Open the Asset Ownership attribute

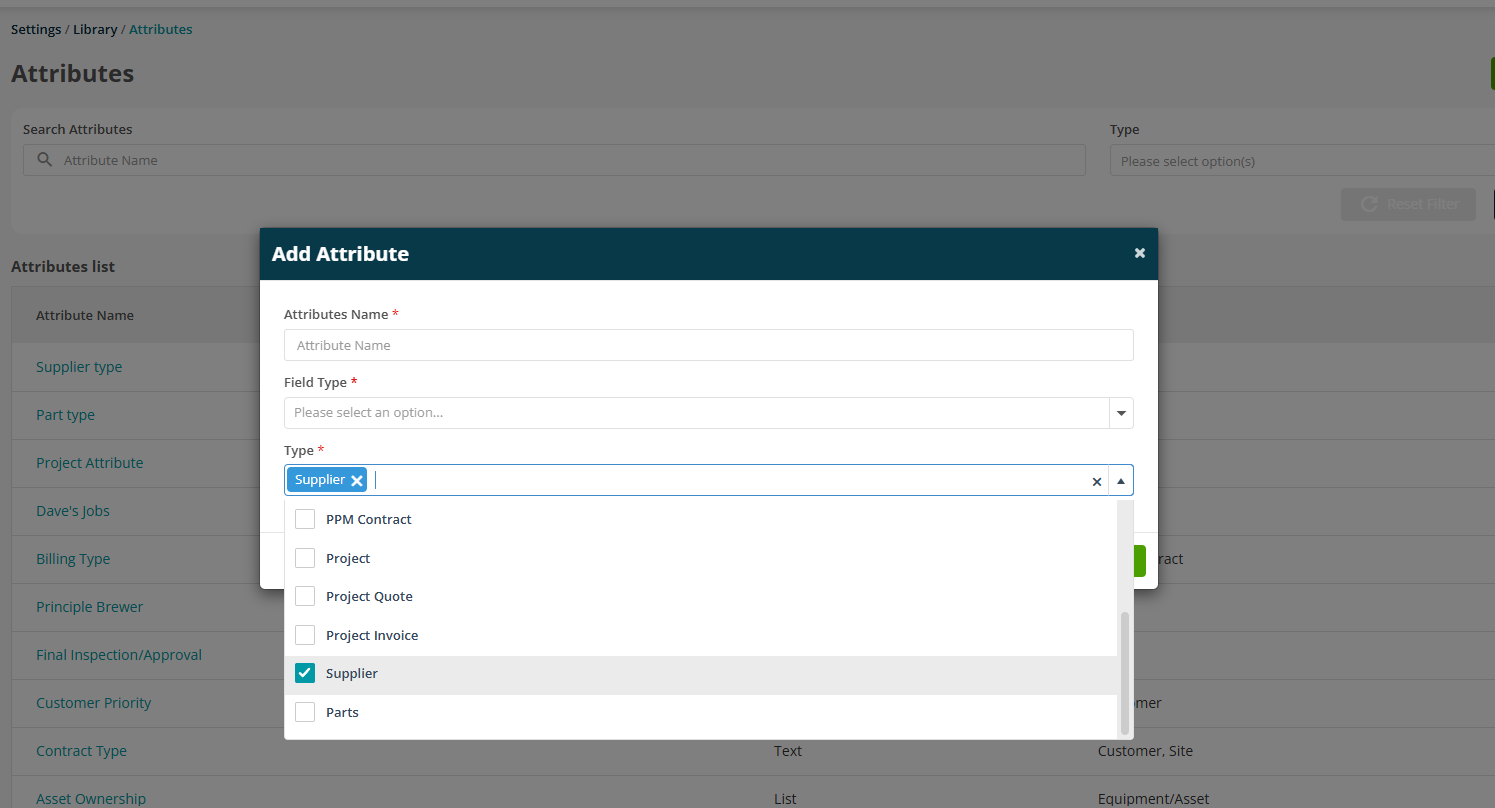91,799
